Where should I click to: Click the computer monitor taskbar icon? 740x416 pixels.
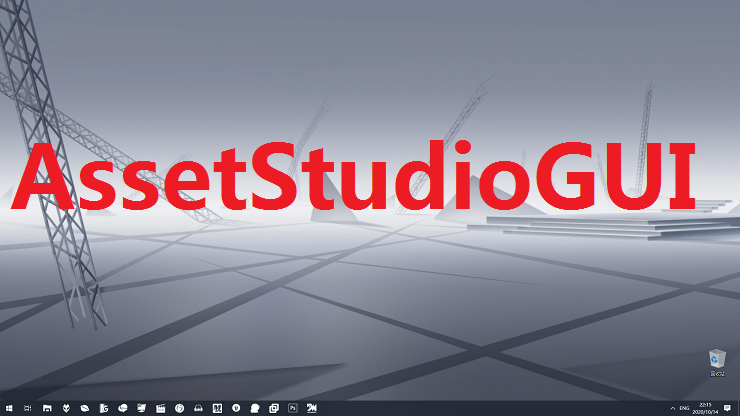coord(142,408)
